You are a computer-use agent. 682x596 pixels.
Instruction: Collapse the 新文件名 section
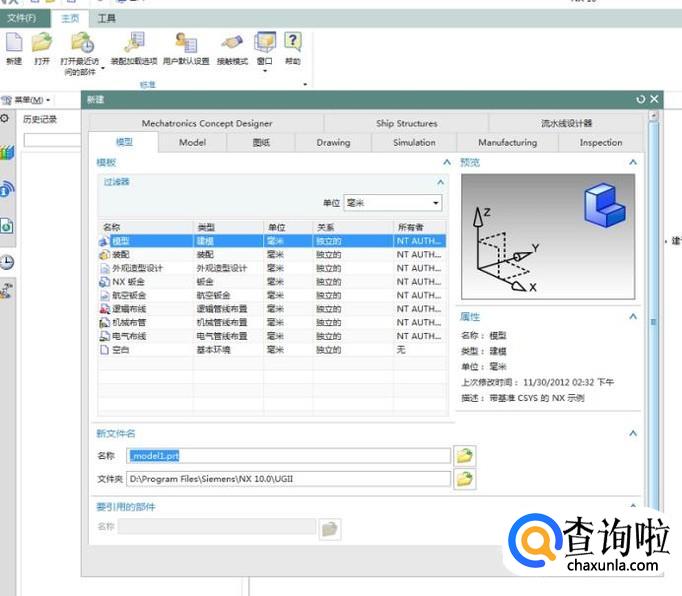[633, 433]
